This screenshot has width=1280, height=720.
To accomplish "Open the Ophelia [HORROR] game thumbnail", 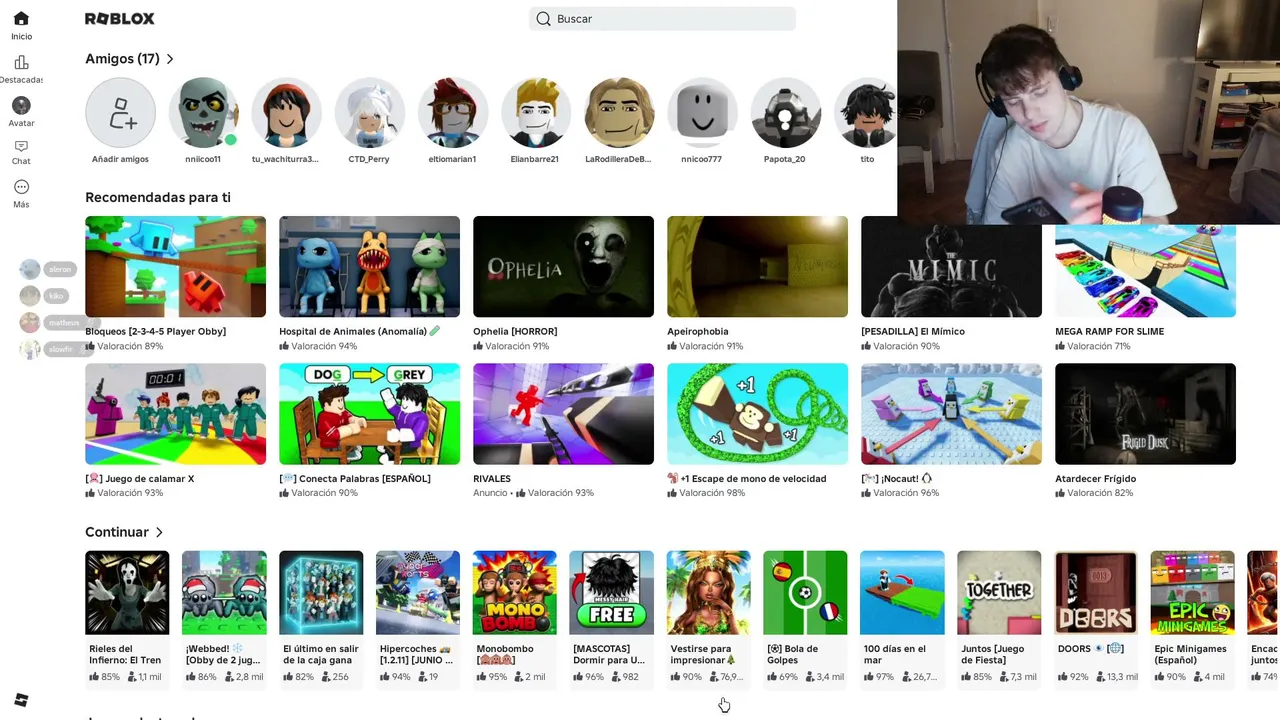I will click(x=563, y=267).
